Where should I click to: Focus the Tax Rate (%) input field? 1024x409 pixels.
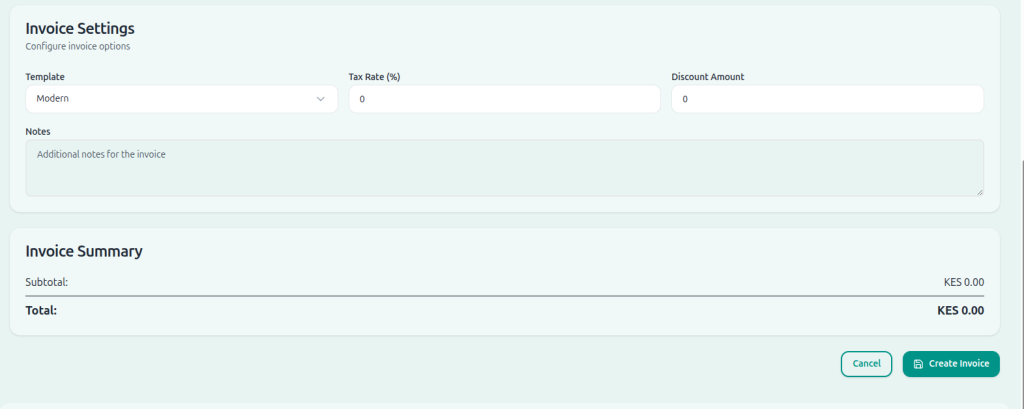point(504,99)
